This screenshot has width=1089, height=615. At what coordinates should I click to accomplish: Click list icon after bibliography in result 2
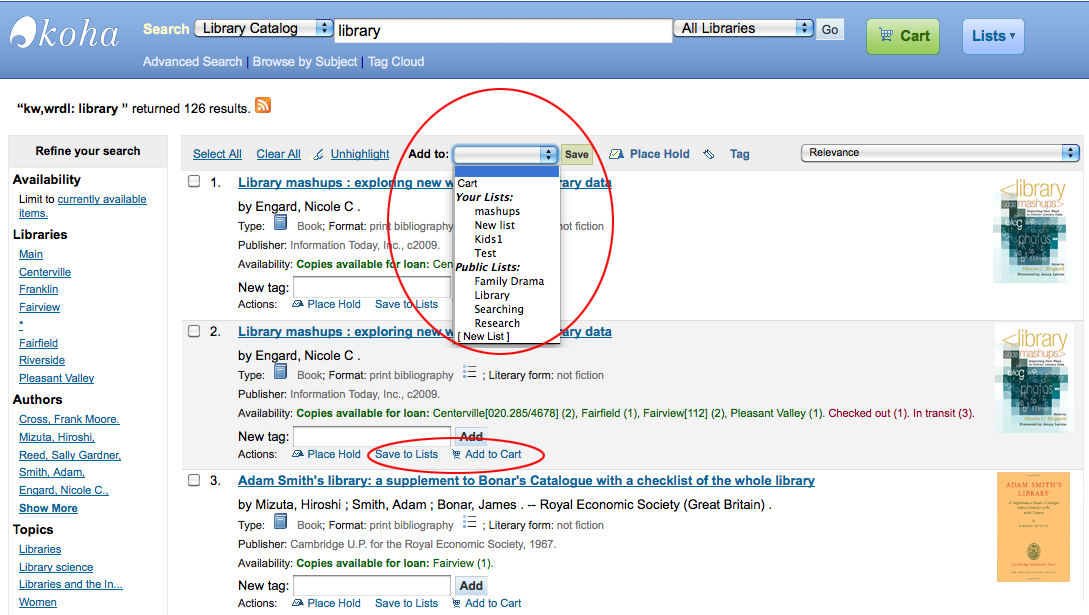[x=469, y=373]
